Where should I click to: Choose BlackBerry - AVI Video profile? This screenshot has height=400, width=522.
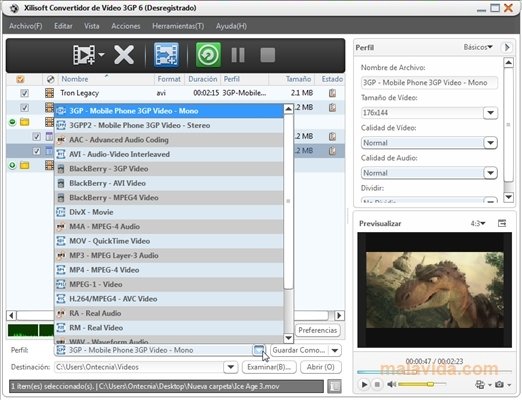pos(169,183)
